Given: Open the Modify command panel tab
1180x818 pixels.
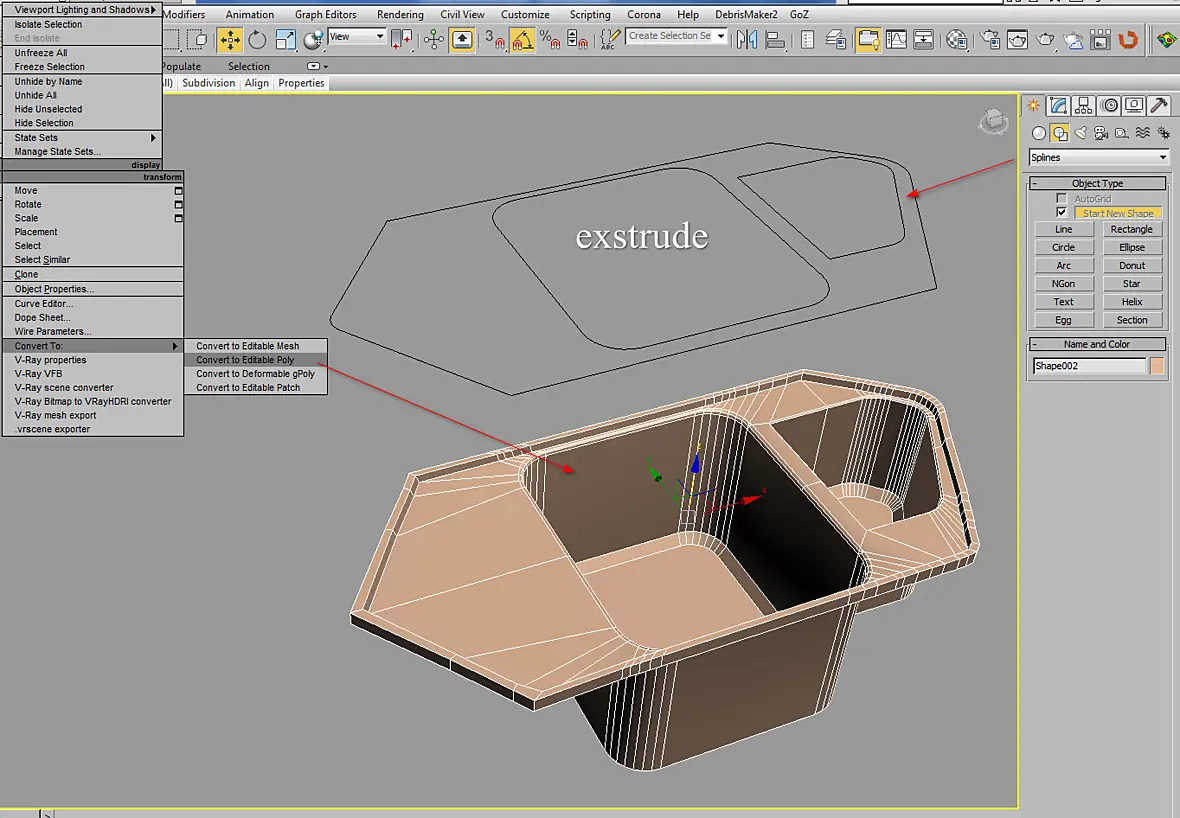Looking at the screenshot, I should [x=1059, y=106].
